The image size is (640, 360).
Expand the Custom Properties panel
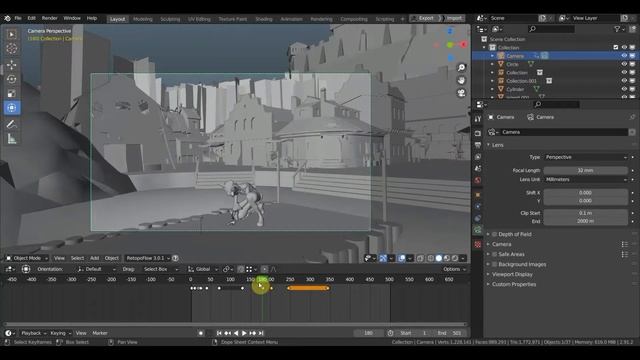[x=513, y=284]
